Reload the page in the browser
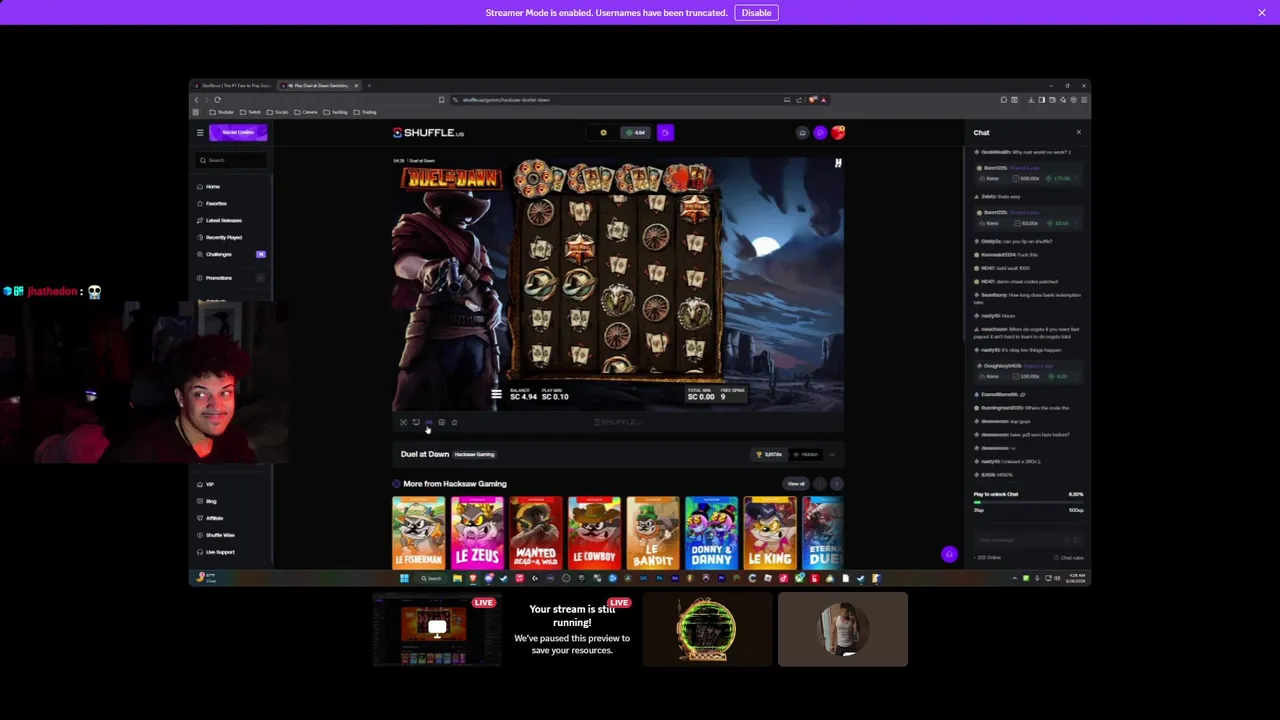 pyautogui.click(x=218, y=100)
